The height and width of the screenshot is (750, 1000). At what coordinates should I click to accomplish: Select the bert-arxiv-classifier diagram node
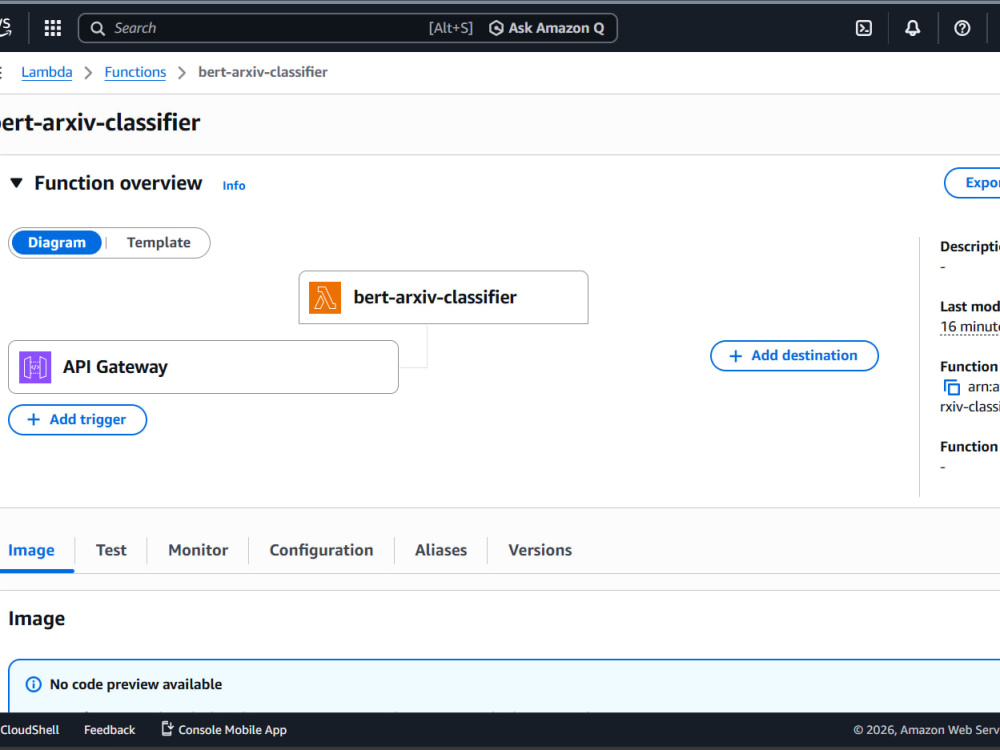[x=443, y=298]
